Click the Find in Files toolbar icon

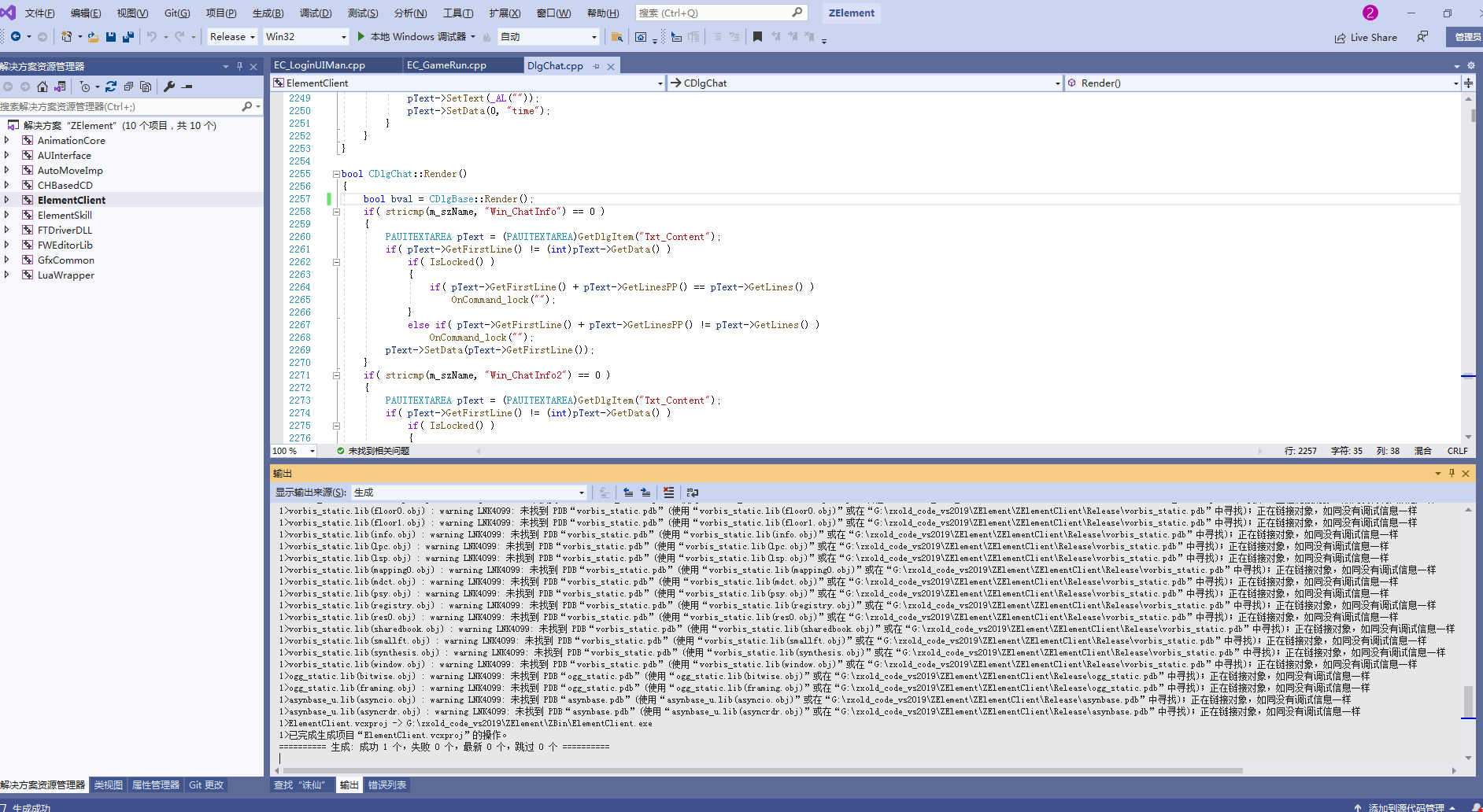(x=617, y=37)
